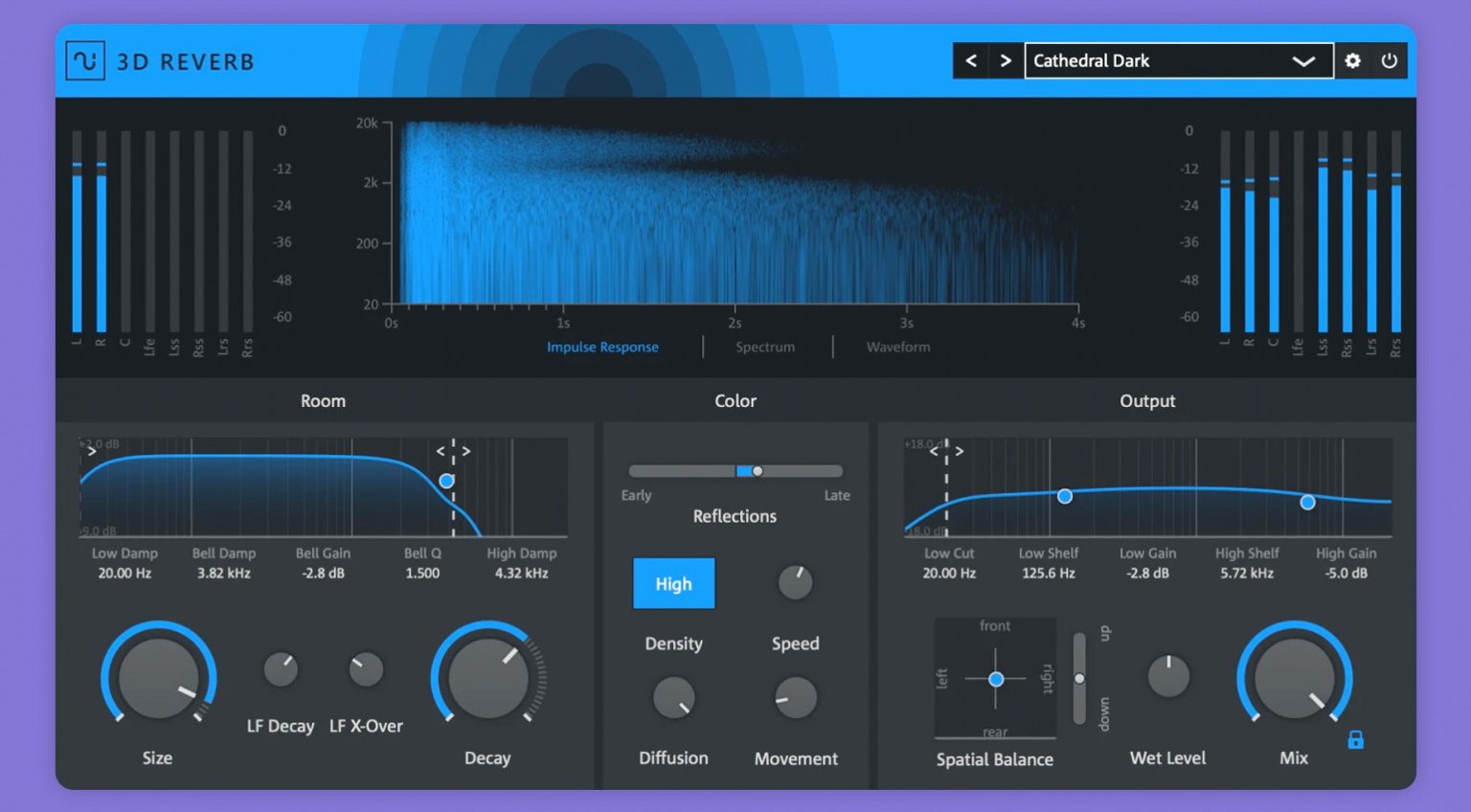The width and height of the screenshot is (1471, 812).
Task: Click the 3D Reverb logo icon
Action: click(x=85, y=60)
